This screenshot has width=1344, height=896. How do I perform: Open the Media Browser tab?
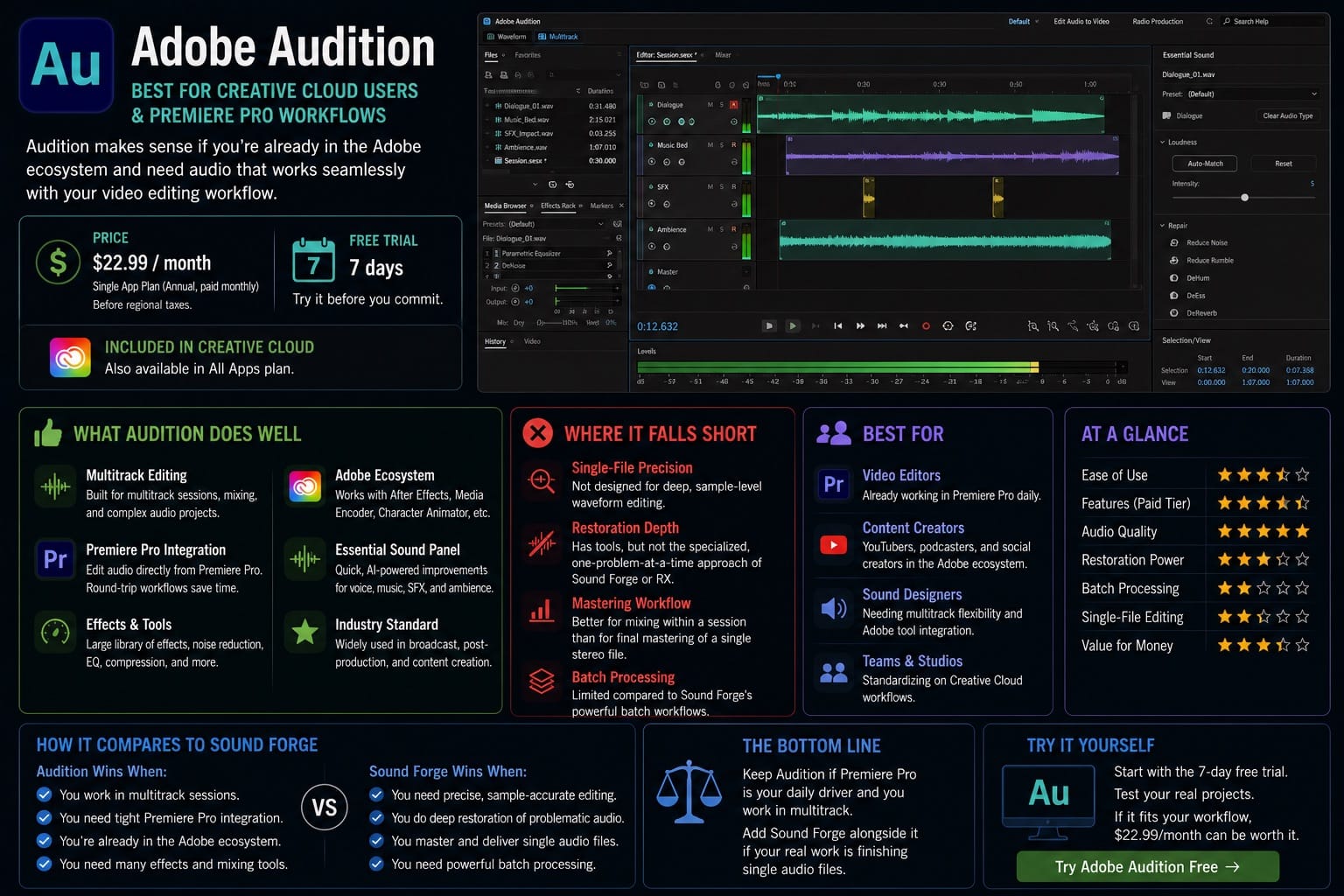506,206
